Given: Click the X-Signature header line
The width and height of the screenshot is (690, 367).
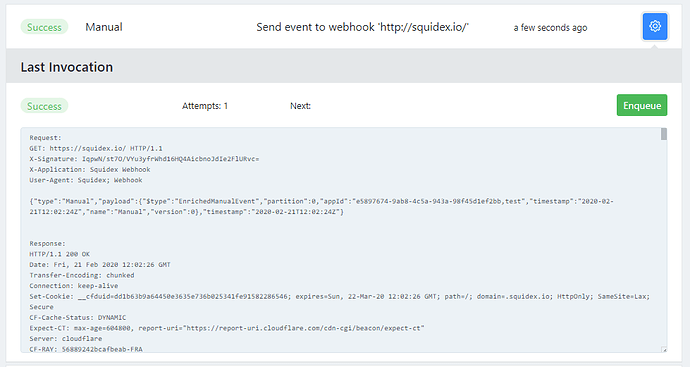Looking at the screenshot, I should click(144, 159).
